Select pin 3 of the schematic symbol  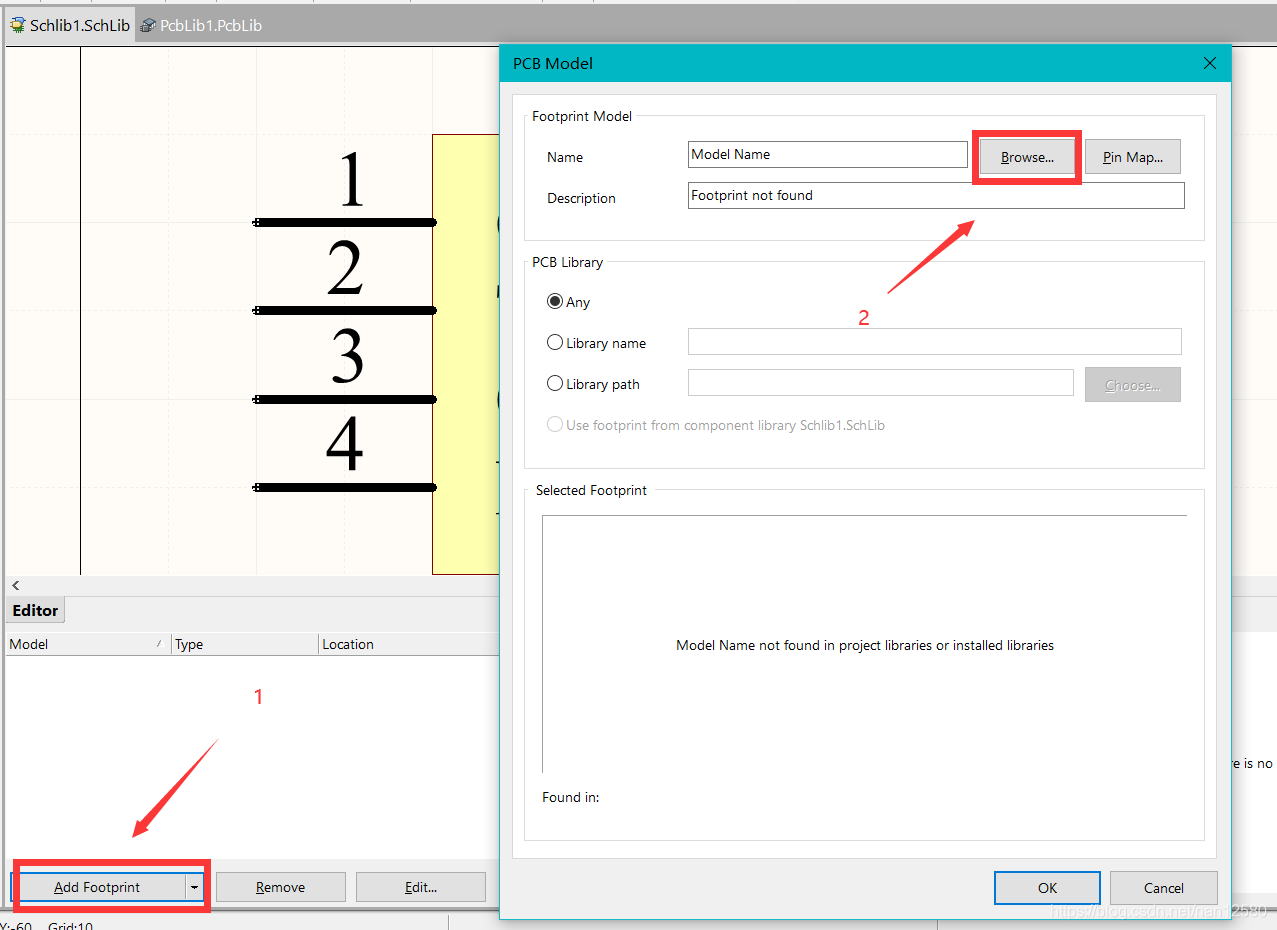[x=345, y=399]
